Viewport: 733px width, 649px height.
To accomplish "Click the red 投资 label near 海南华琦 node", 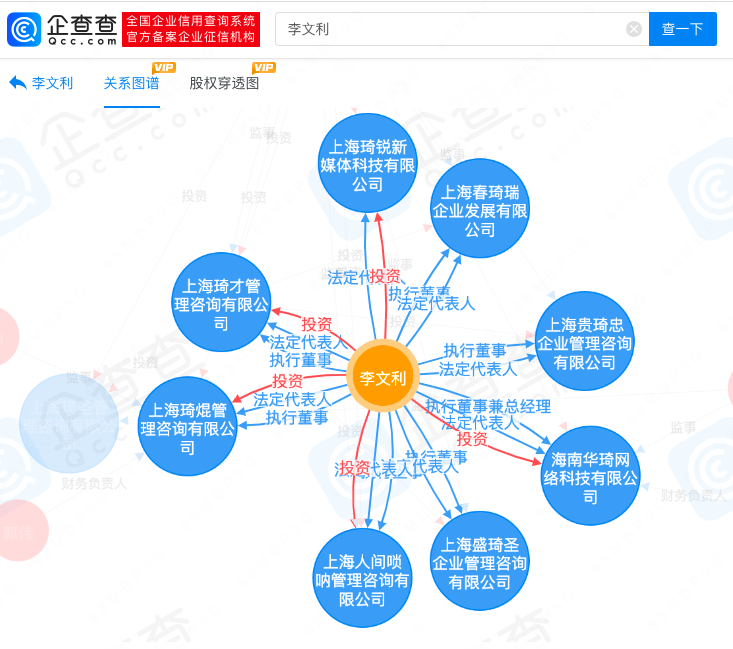I will click(x=472, y=439).
